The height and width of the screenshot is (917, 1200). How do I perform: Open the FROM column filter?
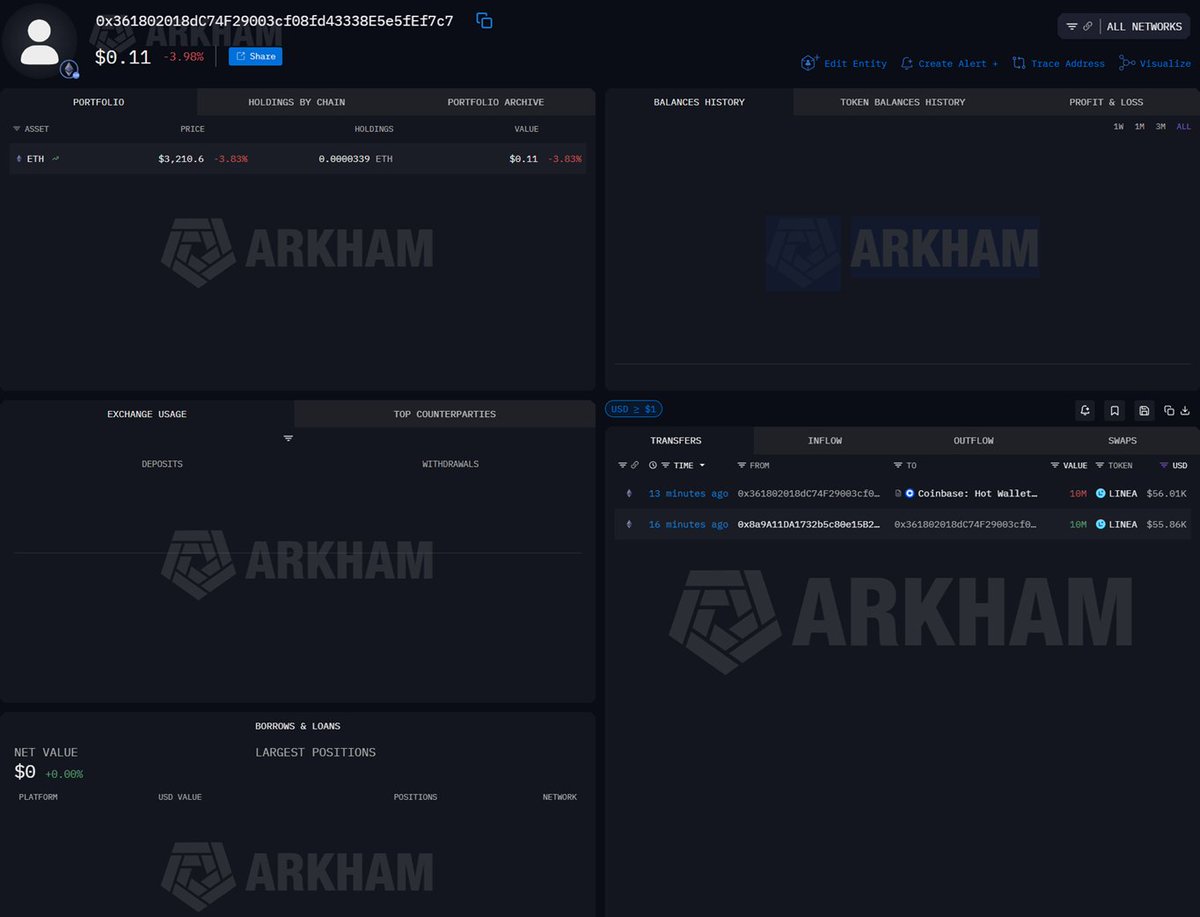(742, 465)
